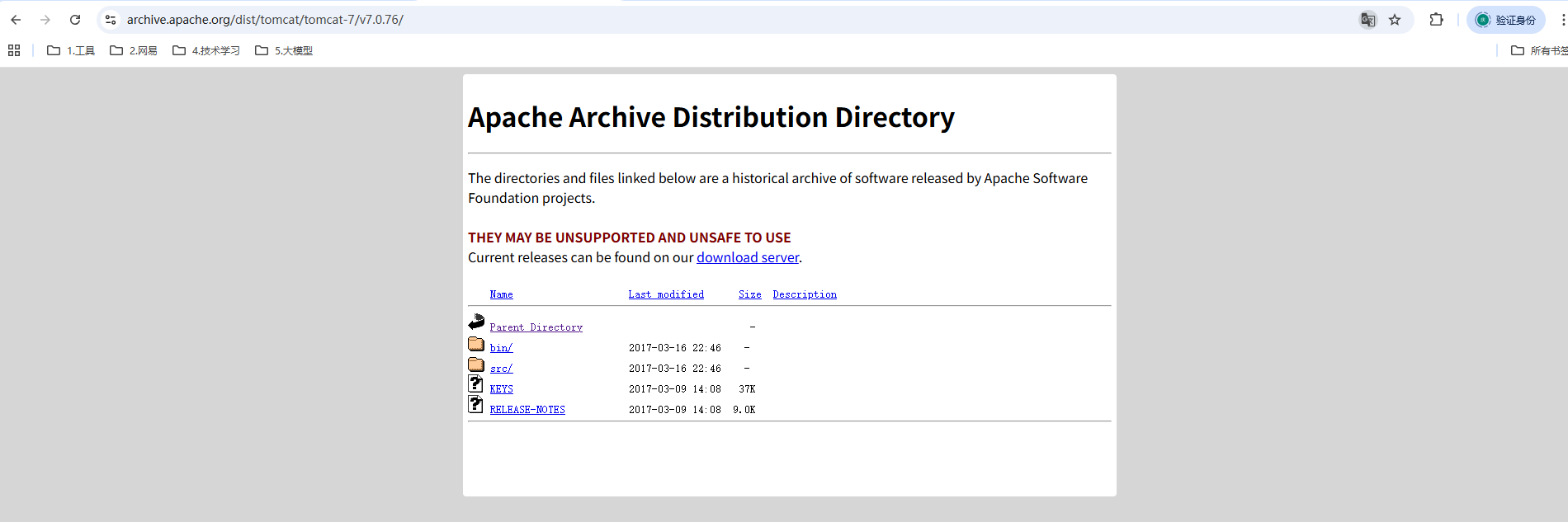Click the UNSUPPORTED AND UNSAFE warning text
The image size is (1568, 522).
point(630,237)
